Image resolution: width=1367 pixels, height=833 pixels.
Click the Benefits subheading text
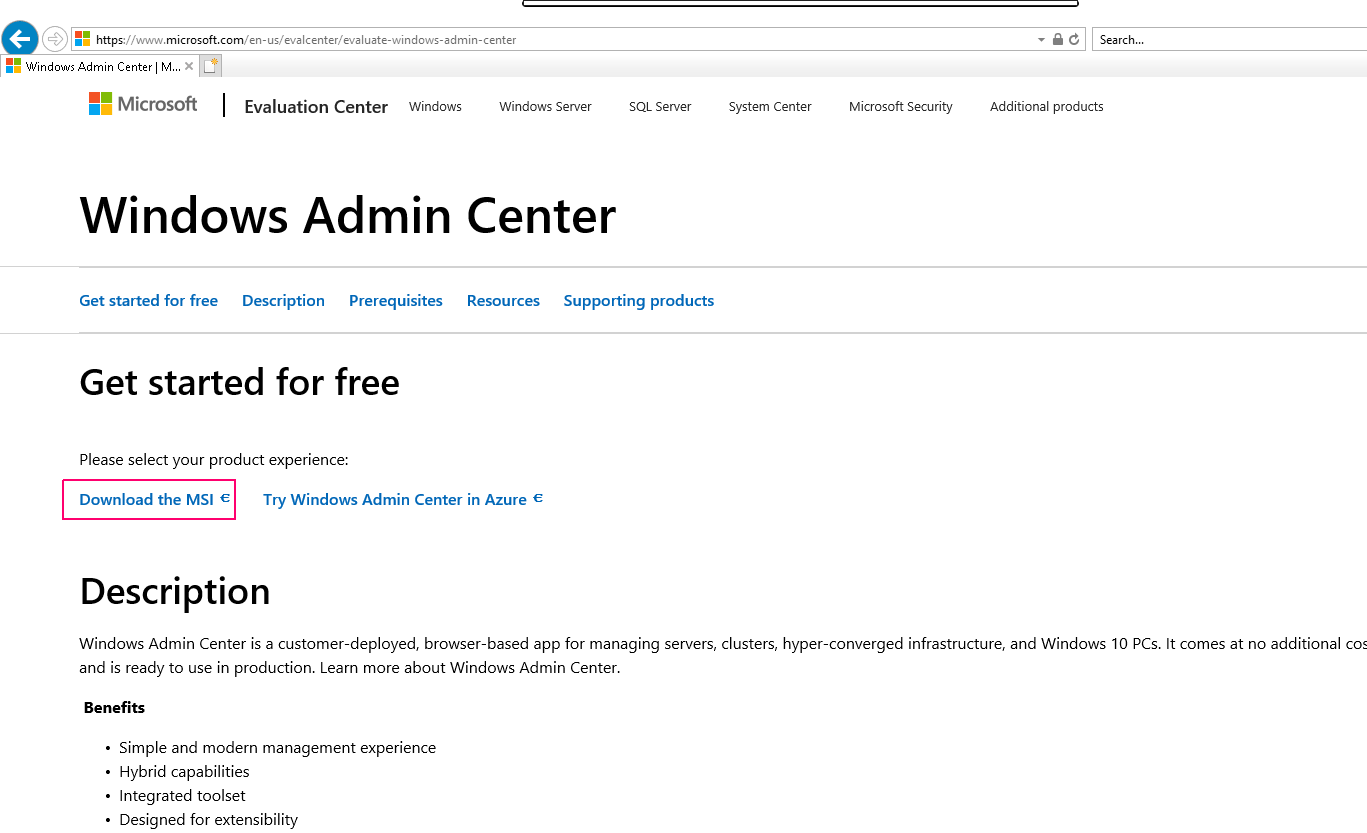pyautogui.click(x=114, y=708)
